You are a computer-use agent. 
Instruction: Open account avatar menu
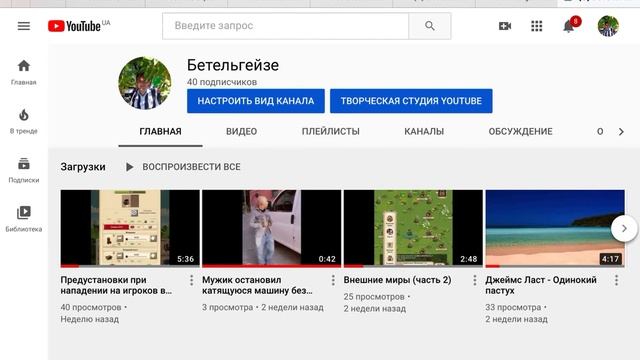[608, 26]
